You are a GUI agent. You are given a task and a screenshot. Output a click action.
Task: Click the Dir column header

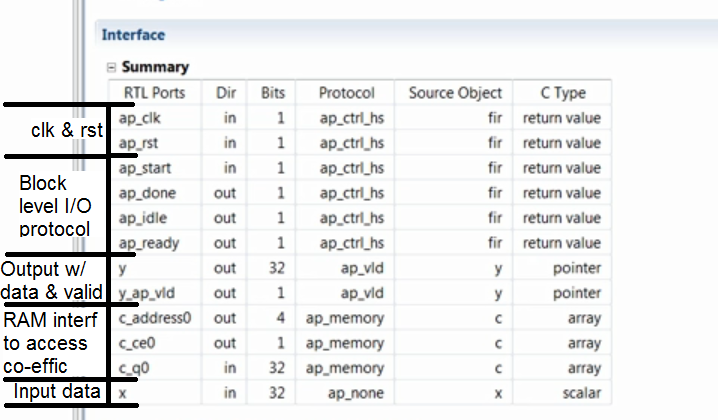coord(226,93)
